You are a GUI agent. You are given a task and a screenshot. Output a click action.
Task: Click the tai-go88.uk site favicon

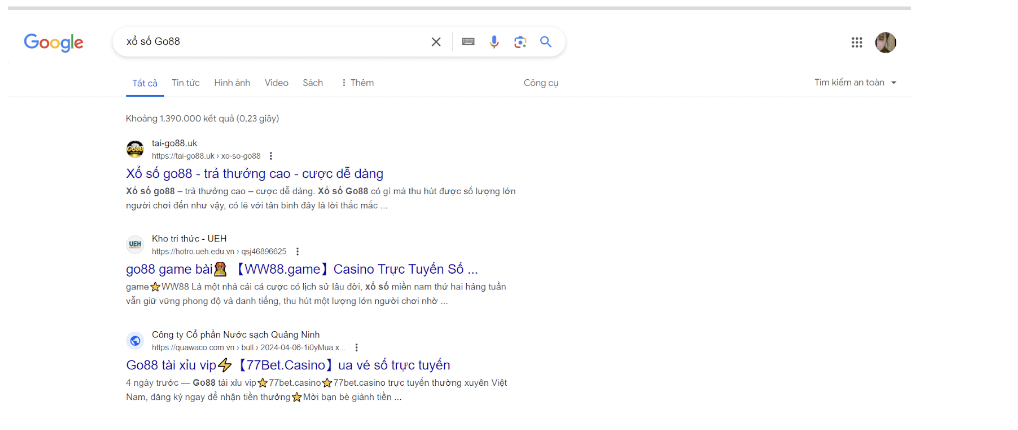click(x=135, y=149)
